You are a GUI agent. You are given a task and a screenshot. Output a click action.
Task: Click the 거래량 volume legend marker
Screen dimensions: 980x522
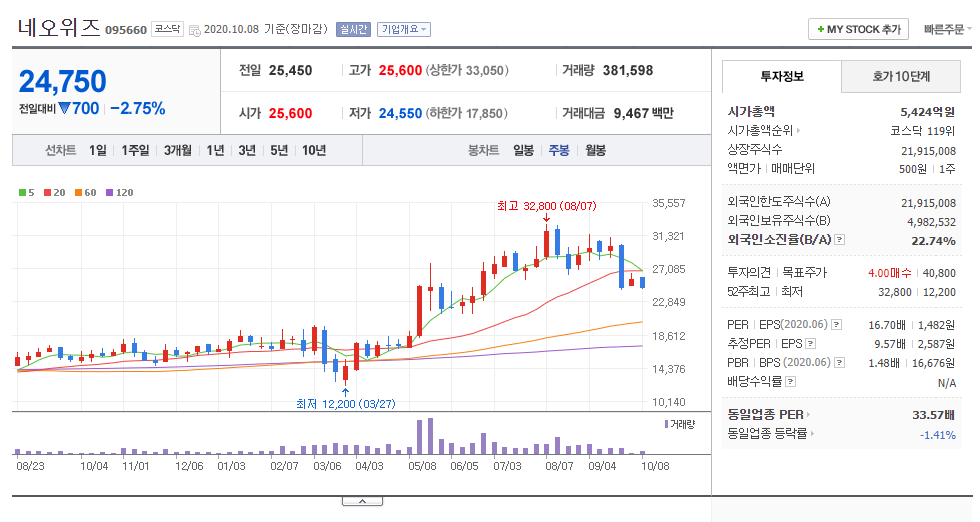[679, 424]
